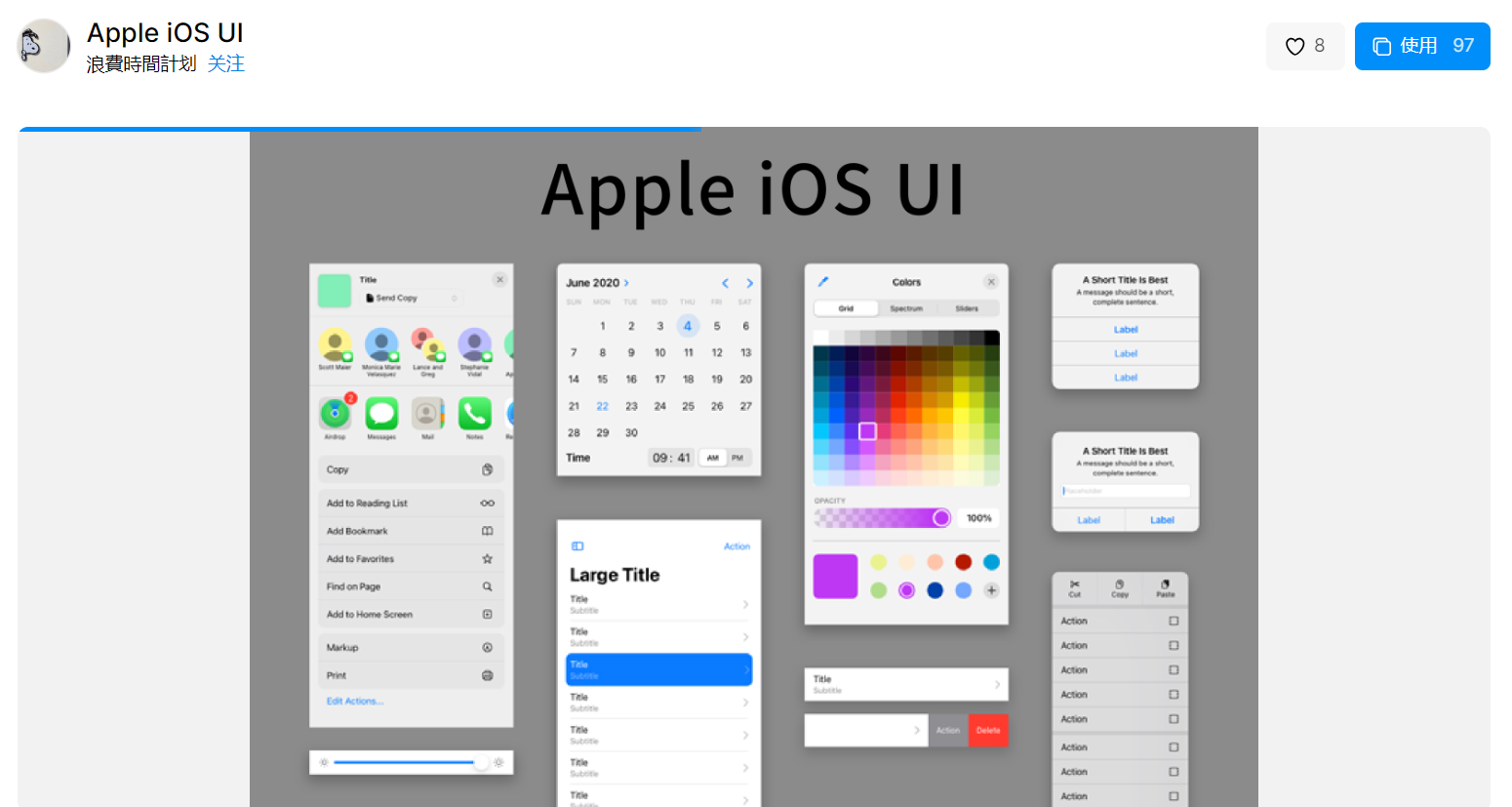This screenshot has height=807, width=1512.
Task: Click the brightness slider track
Action: 410,762
